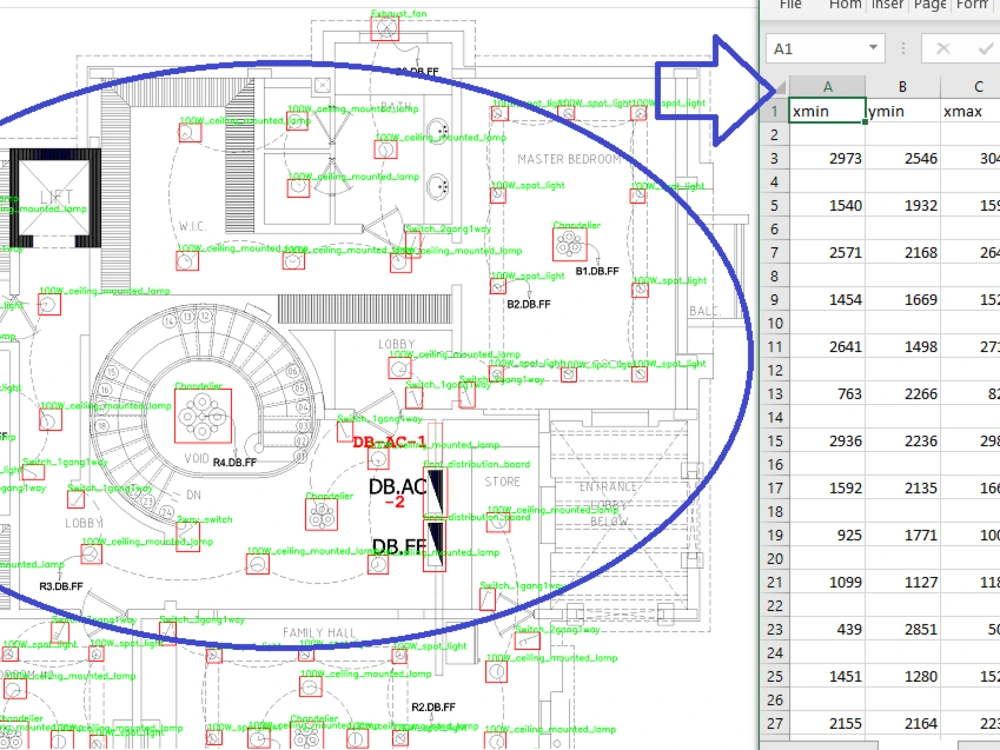Click the Select All corner triangle of the sheet

(780, 87)
